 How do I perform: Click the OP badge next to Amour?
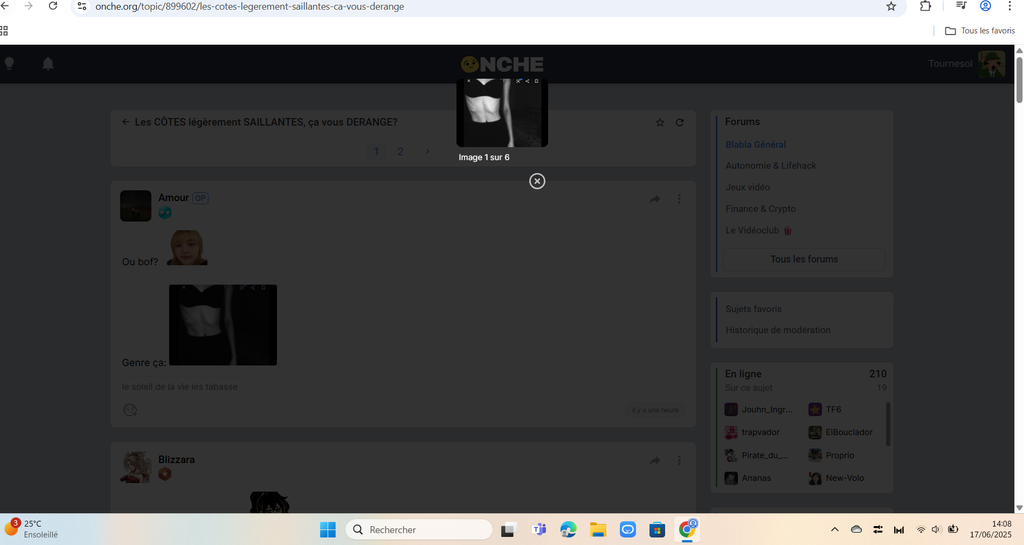(200, 198)
